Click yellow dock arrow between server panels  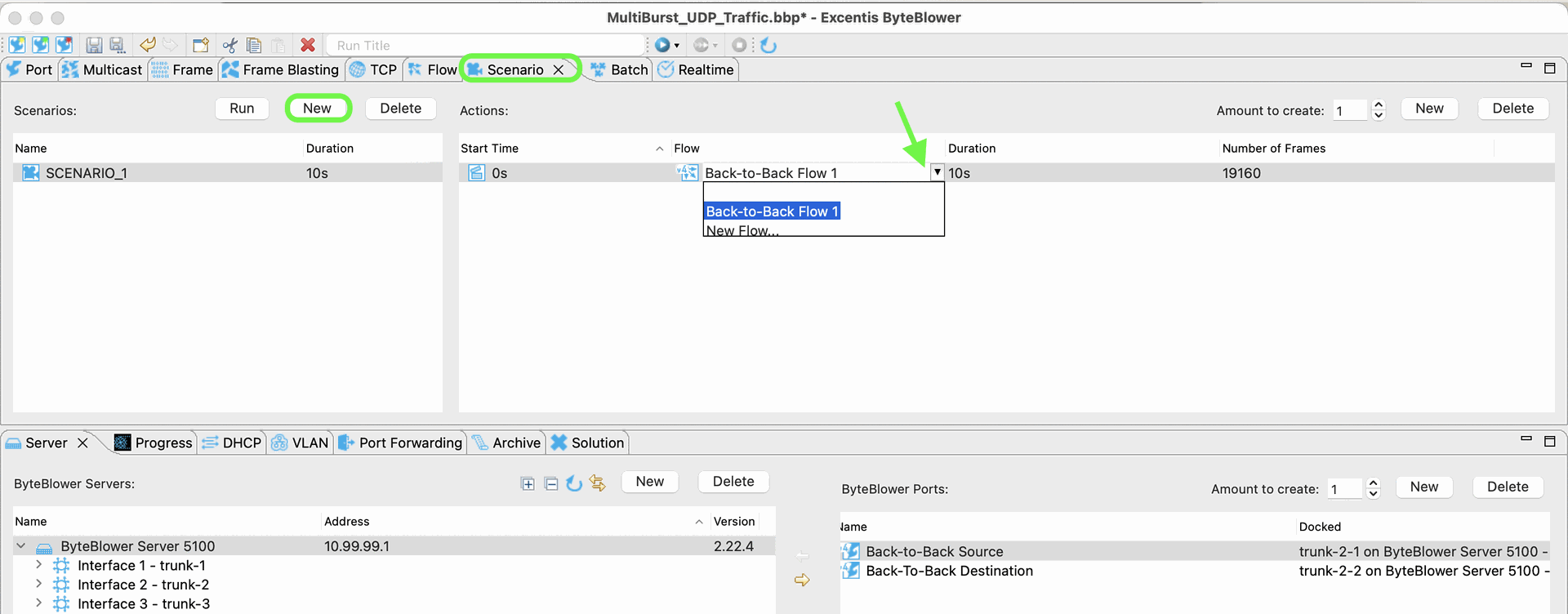pyautogui.click(x=802, y=580)
